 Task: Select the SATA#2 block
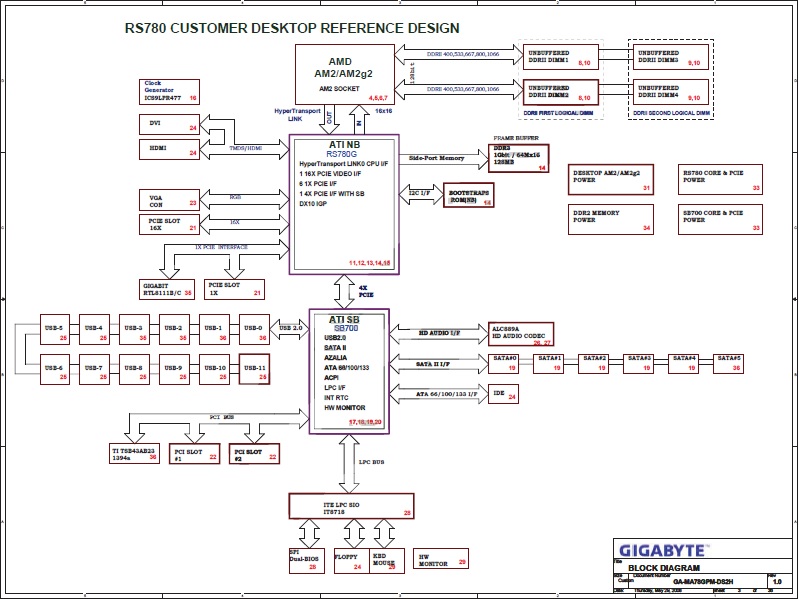(x=593, y=364)
